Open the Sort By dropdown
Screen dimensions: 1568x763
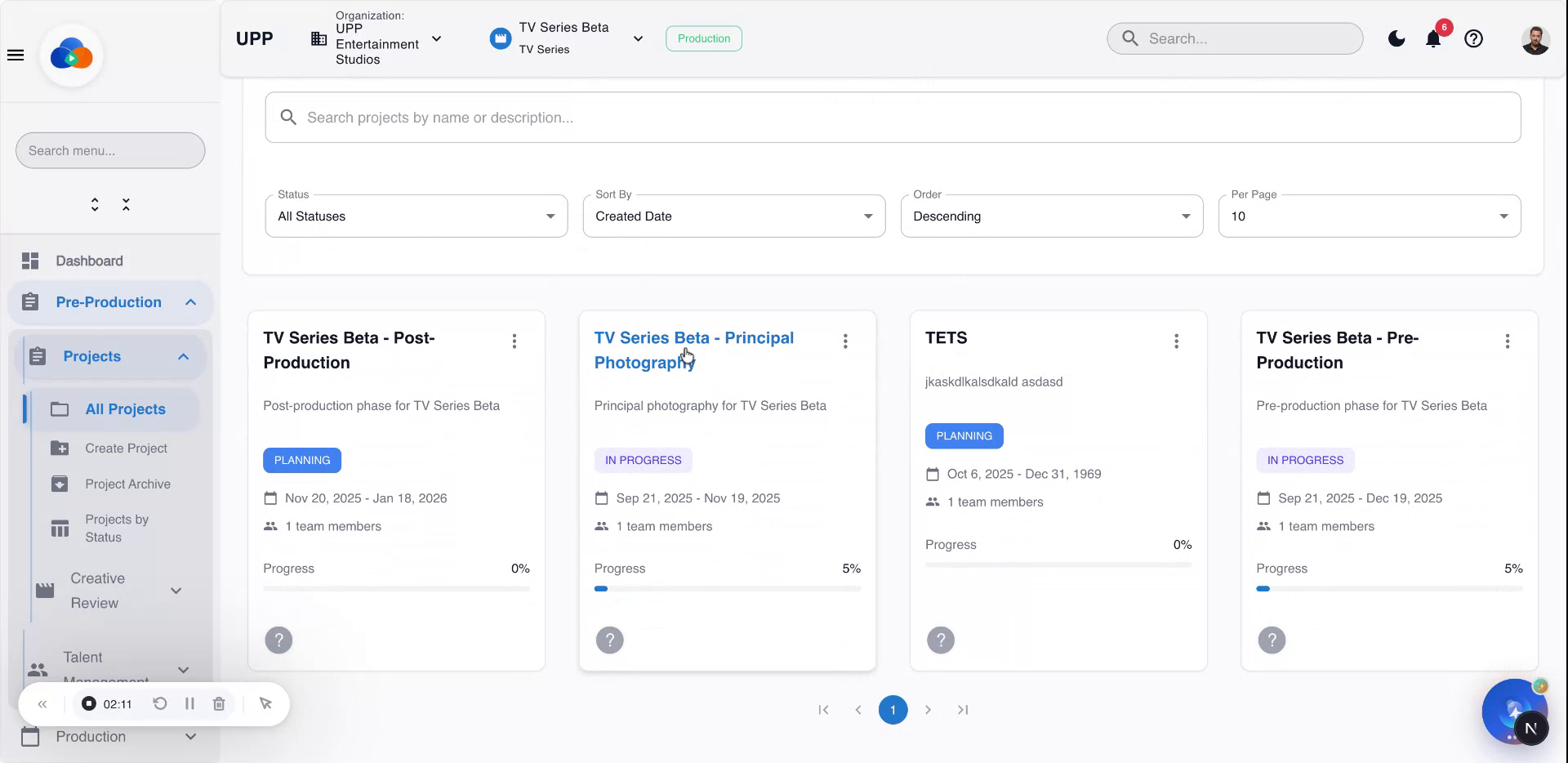pos(733,216)
